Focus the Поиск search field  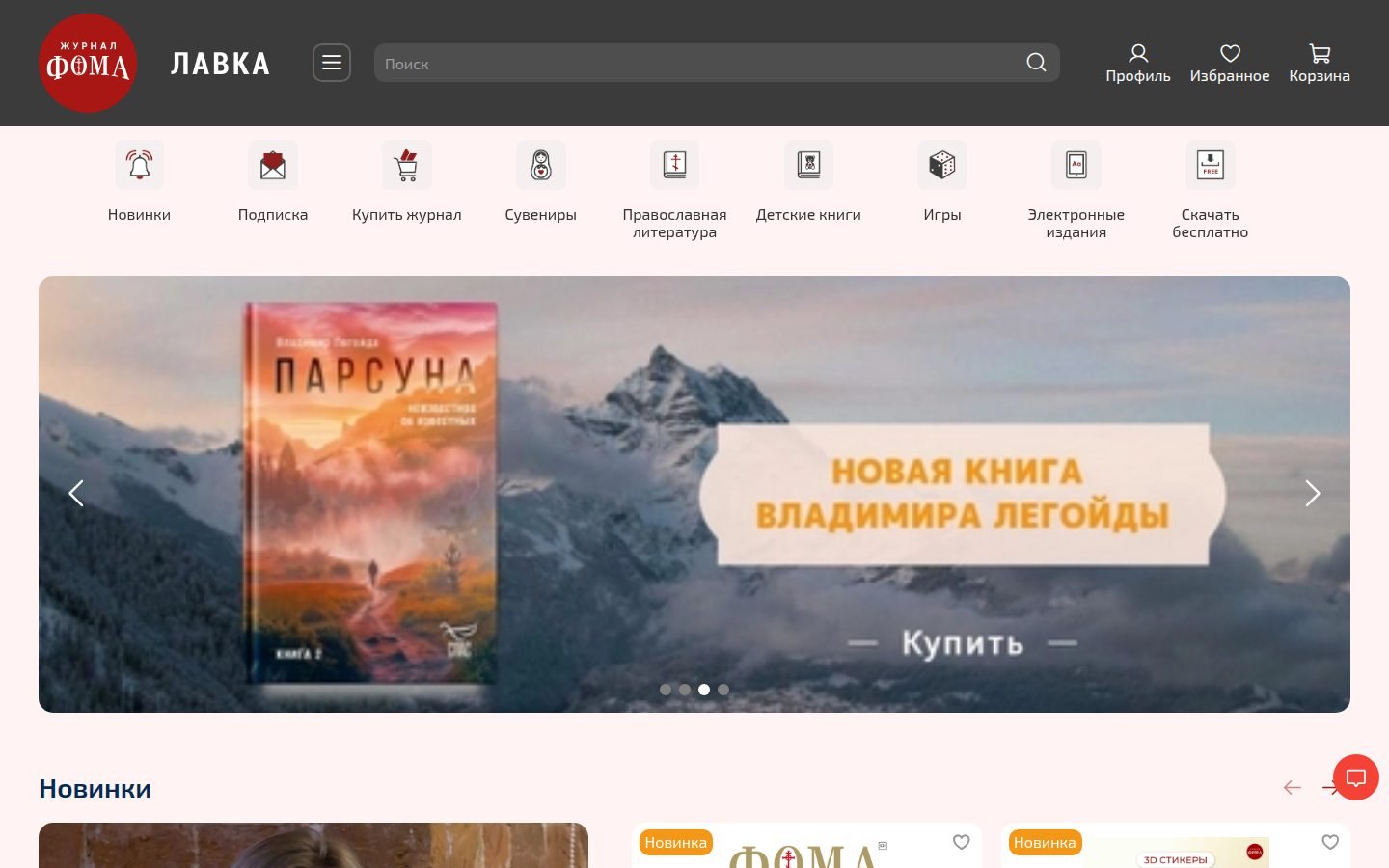(x=717, y=63)
